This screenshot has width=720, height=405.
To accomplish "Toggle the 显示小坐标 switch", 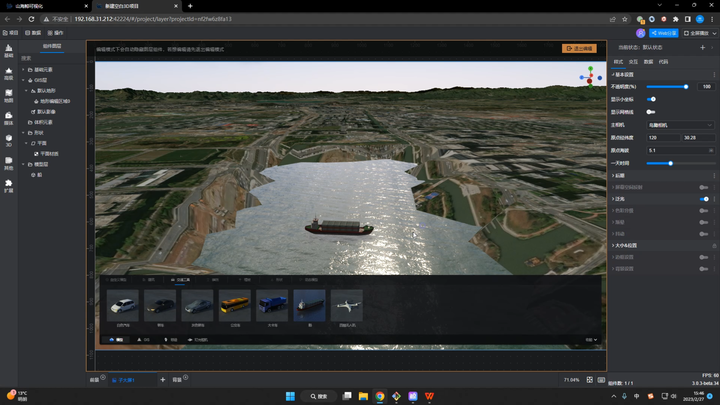I will click(652, 99).
